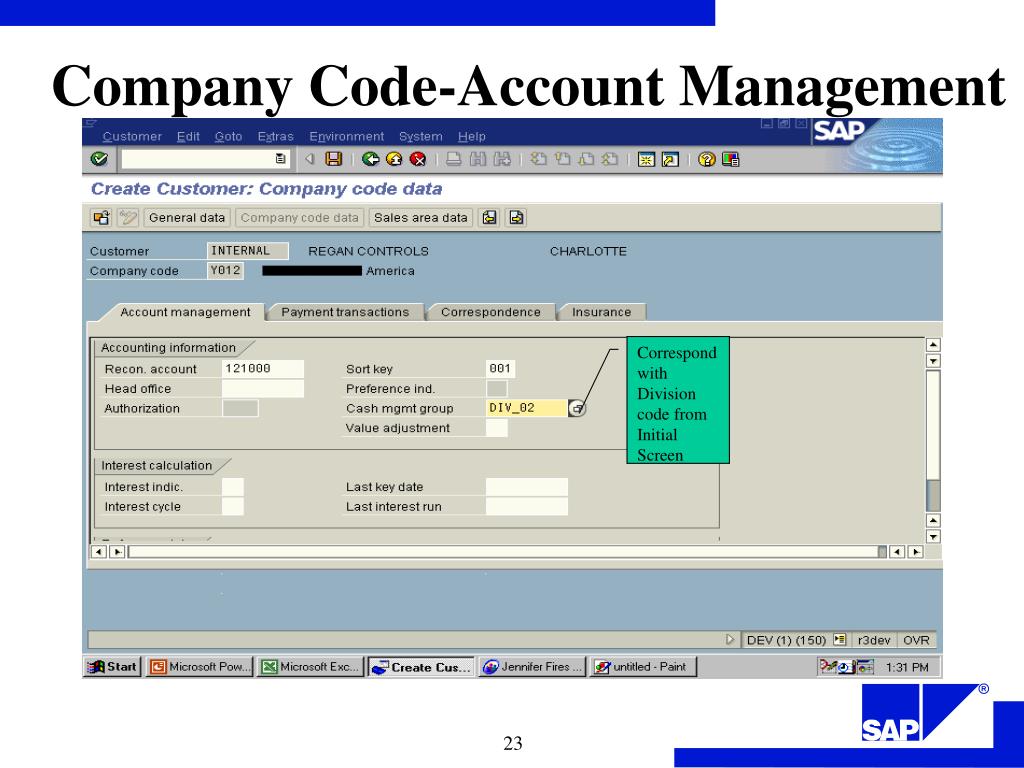Switch to untitled - Paint in taskbar
This screenshot has width=1024, height=768.
(643, 667)
